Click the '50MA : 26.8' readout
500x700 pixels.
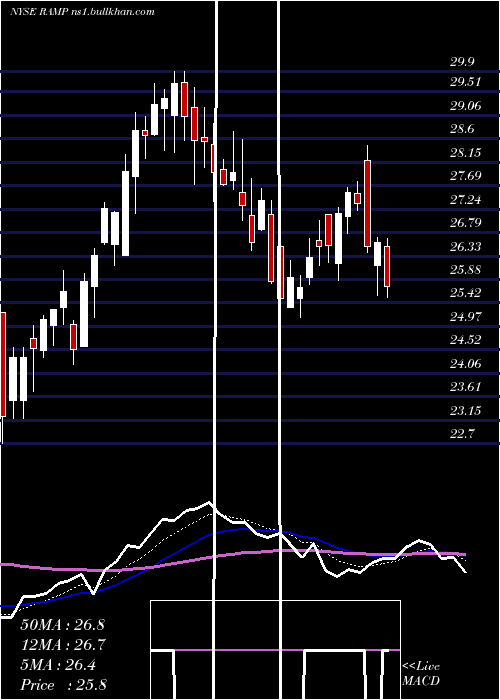(62, 624)
